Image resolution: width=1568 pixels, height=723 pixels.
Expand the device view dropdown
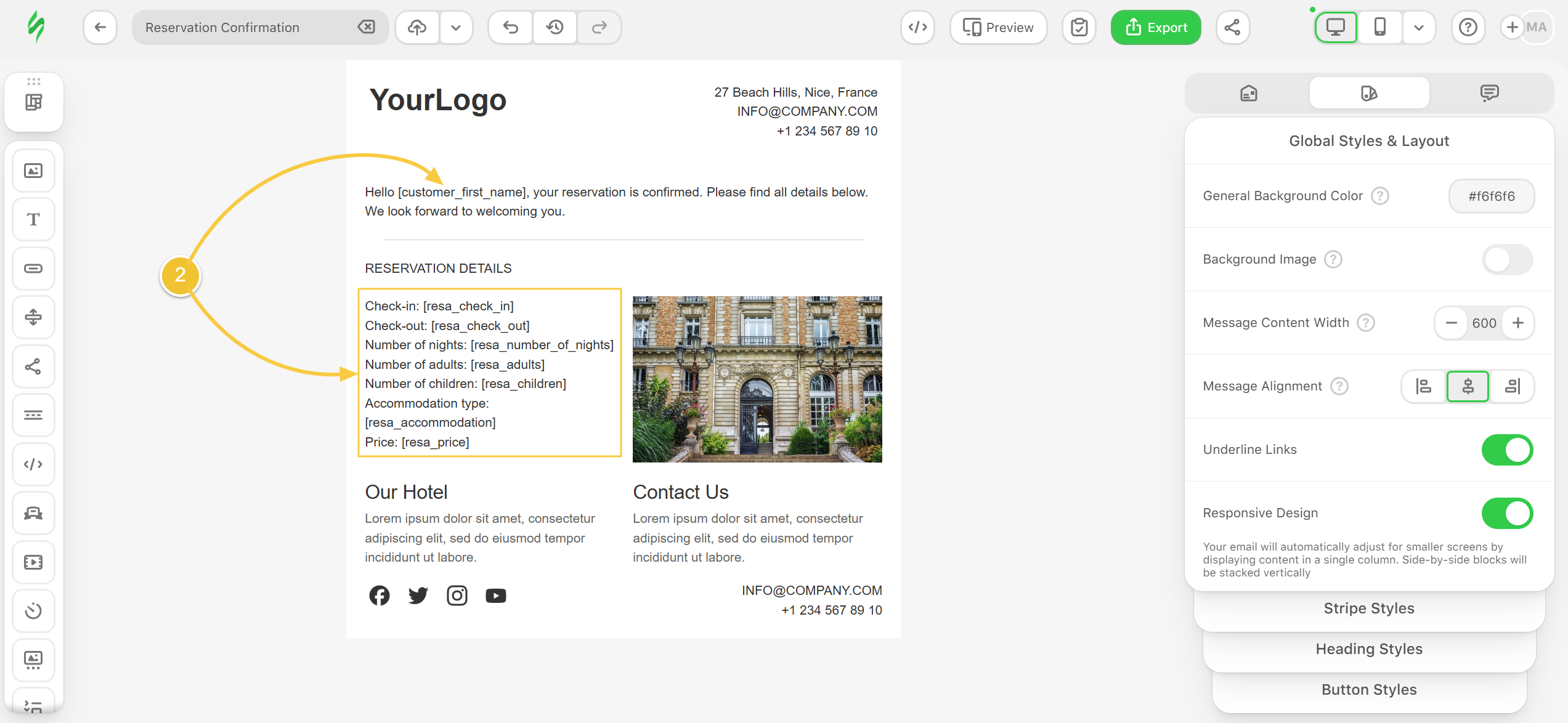pyautogui.click(x=1419, y=27)
